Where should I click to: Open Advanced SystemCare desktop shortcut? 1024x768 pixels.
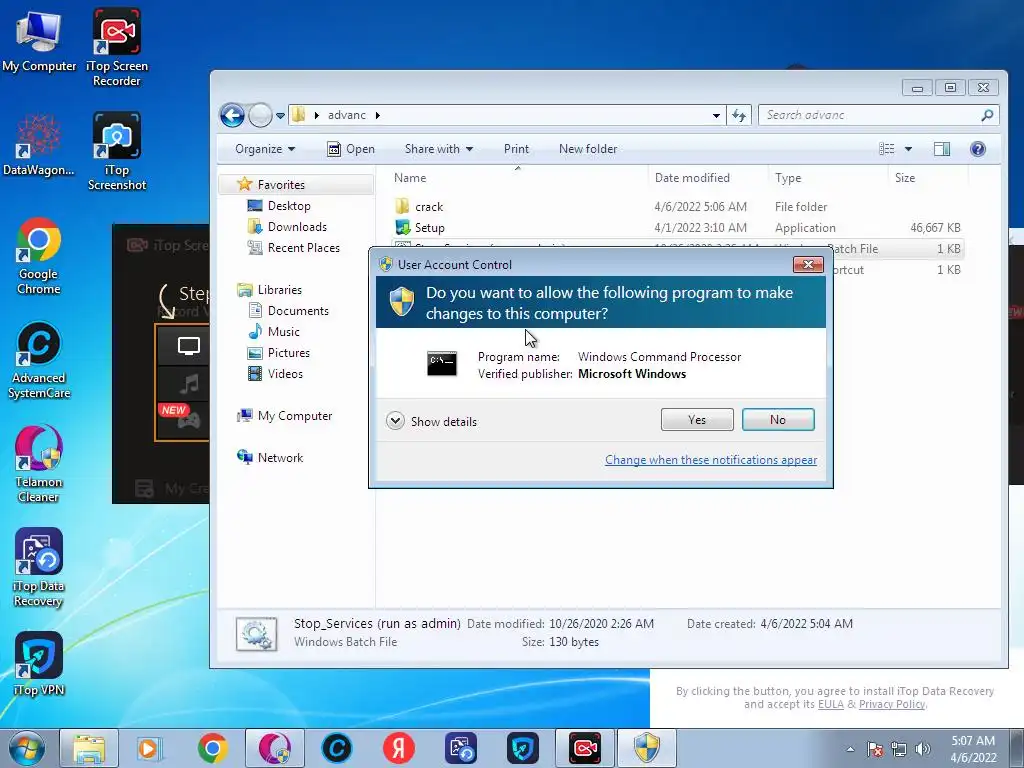coord(39,360)
